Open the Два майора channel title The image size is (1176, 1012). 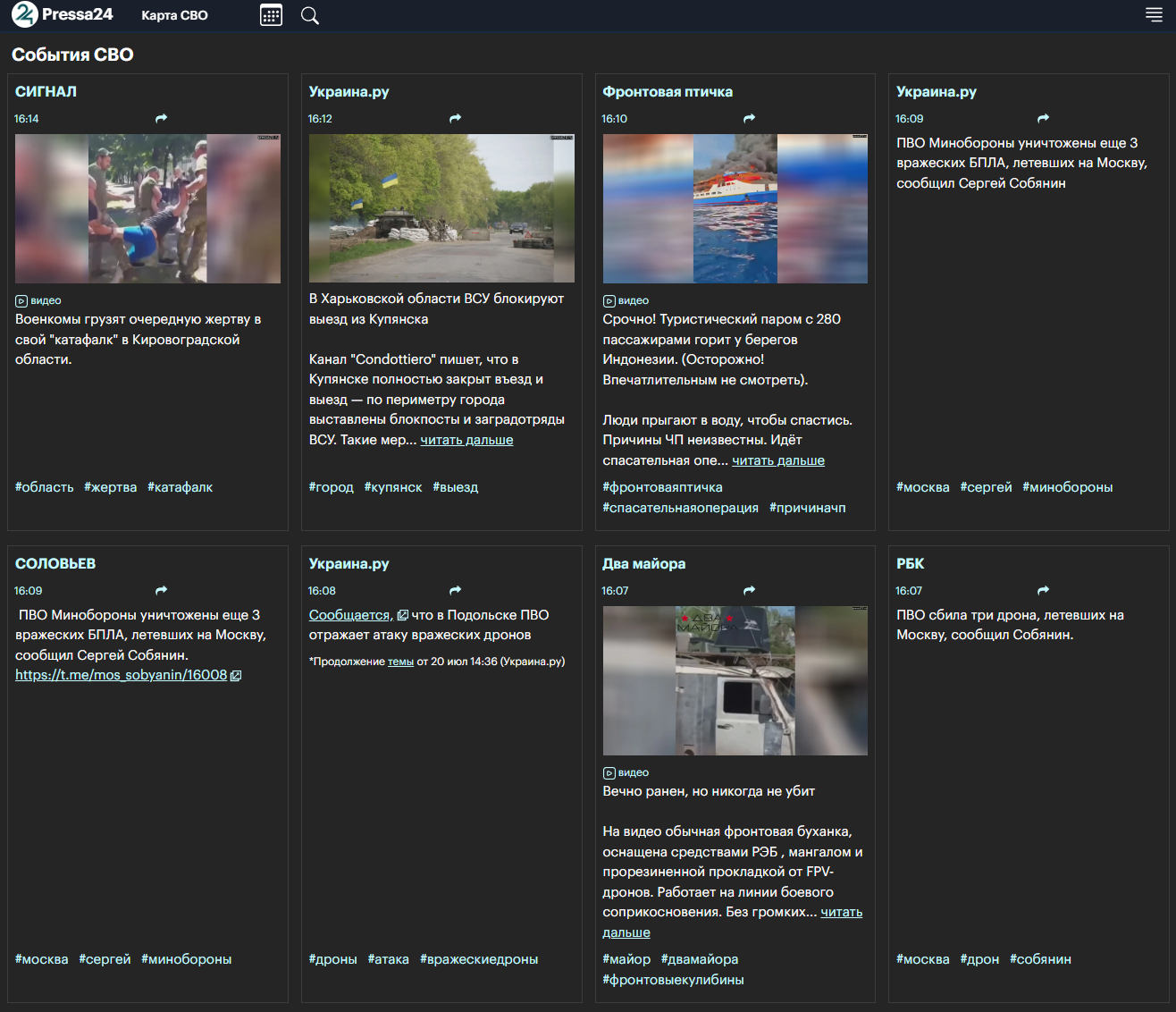point(644,563)
